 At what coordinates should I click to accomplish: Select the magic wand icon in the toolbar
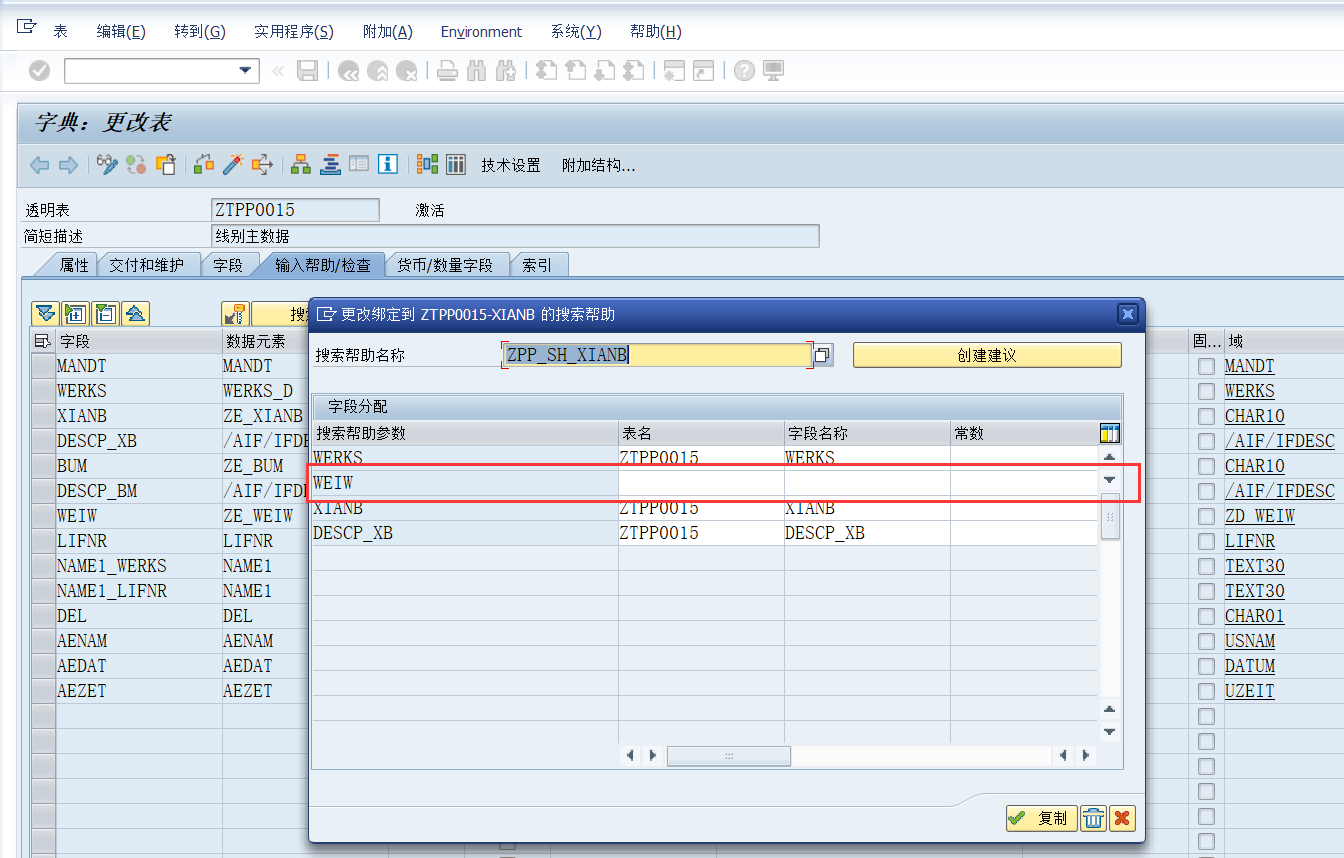[233, 164]
